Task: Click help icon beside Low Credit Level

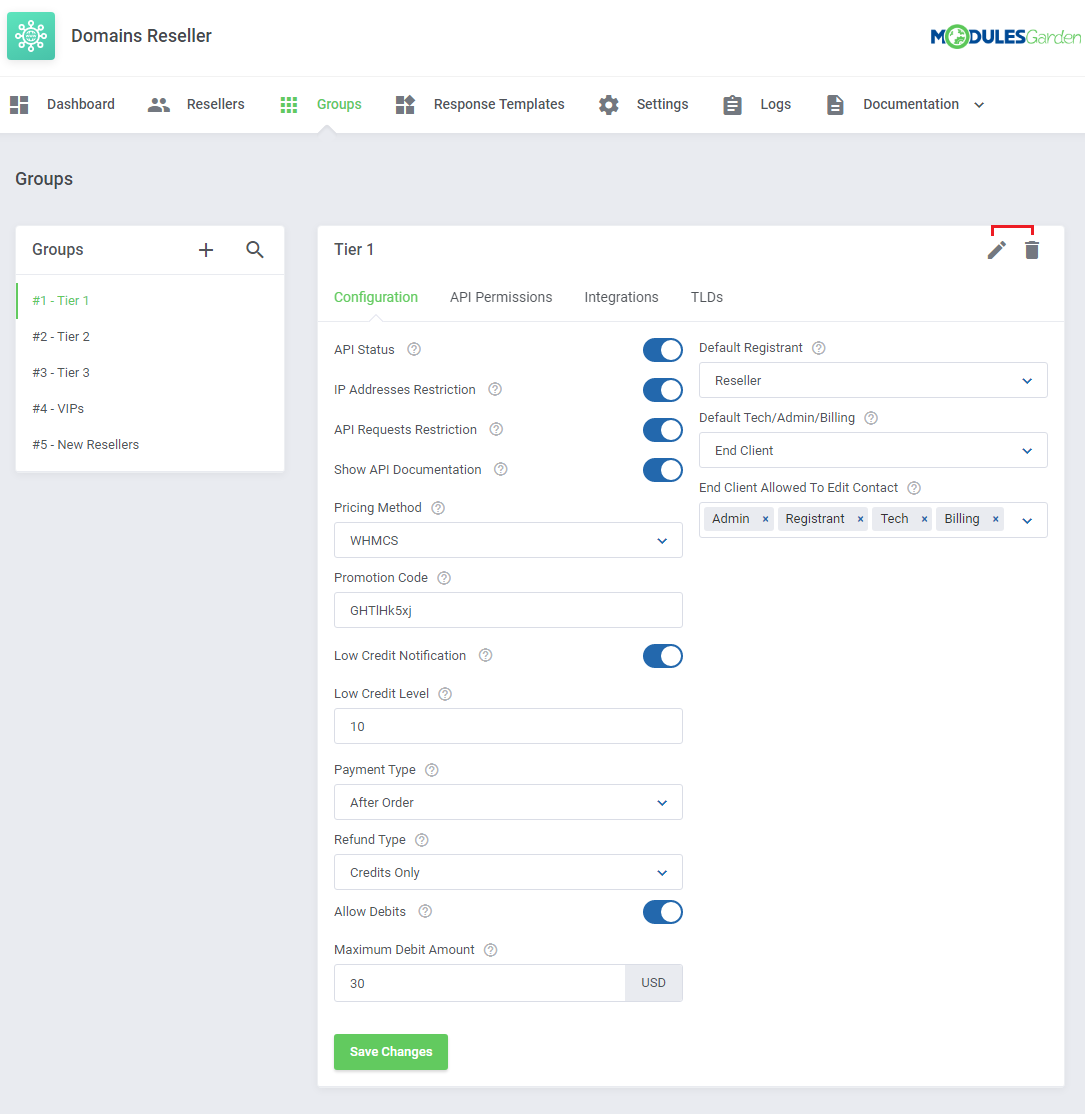Action: click(445, 694)
